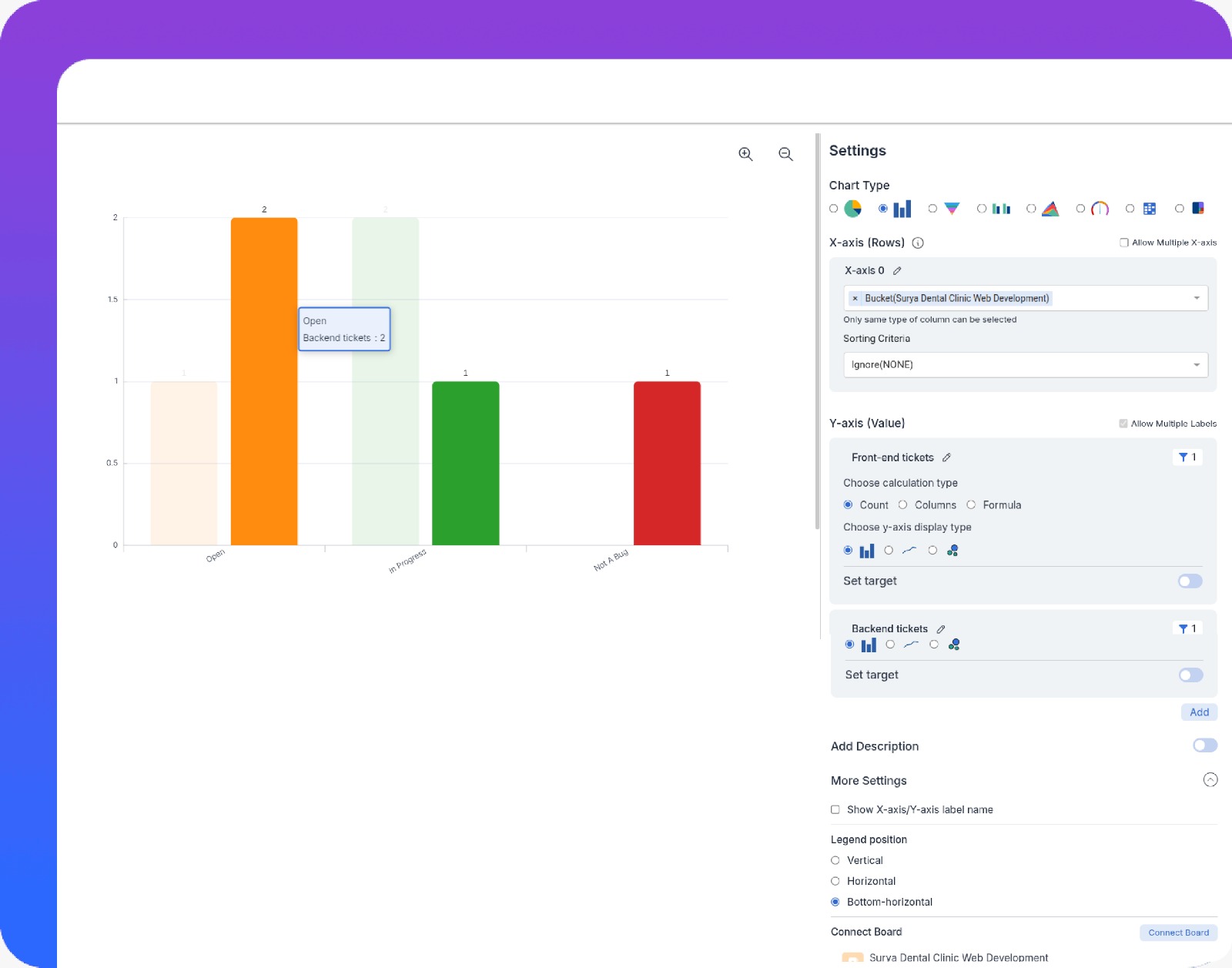Zoom out of the bar chart
This screenshot has height=968, width=1232.
tap(785, 154)
